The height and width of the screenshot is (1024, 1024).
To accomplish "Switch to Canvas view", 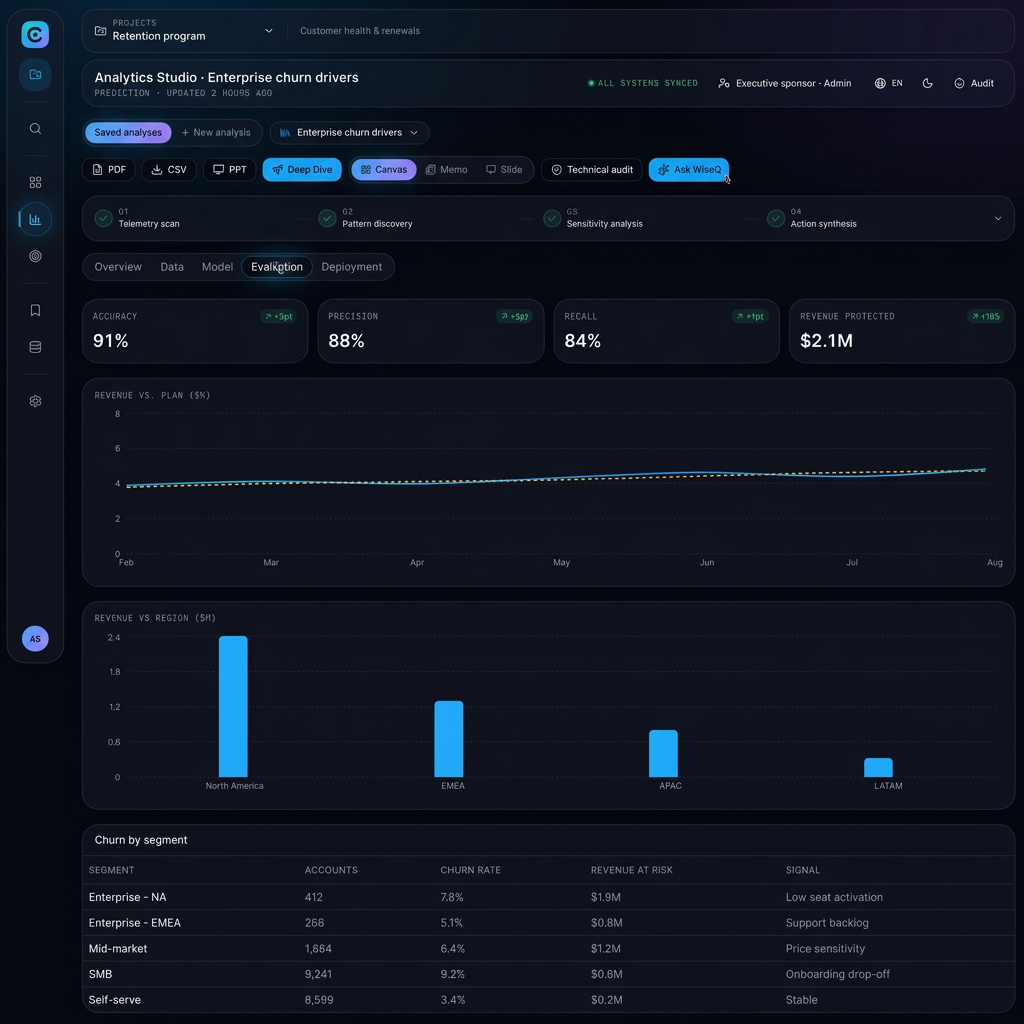I will [384, 170].
